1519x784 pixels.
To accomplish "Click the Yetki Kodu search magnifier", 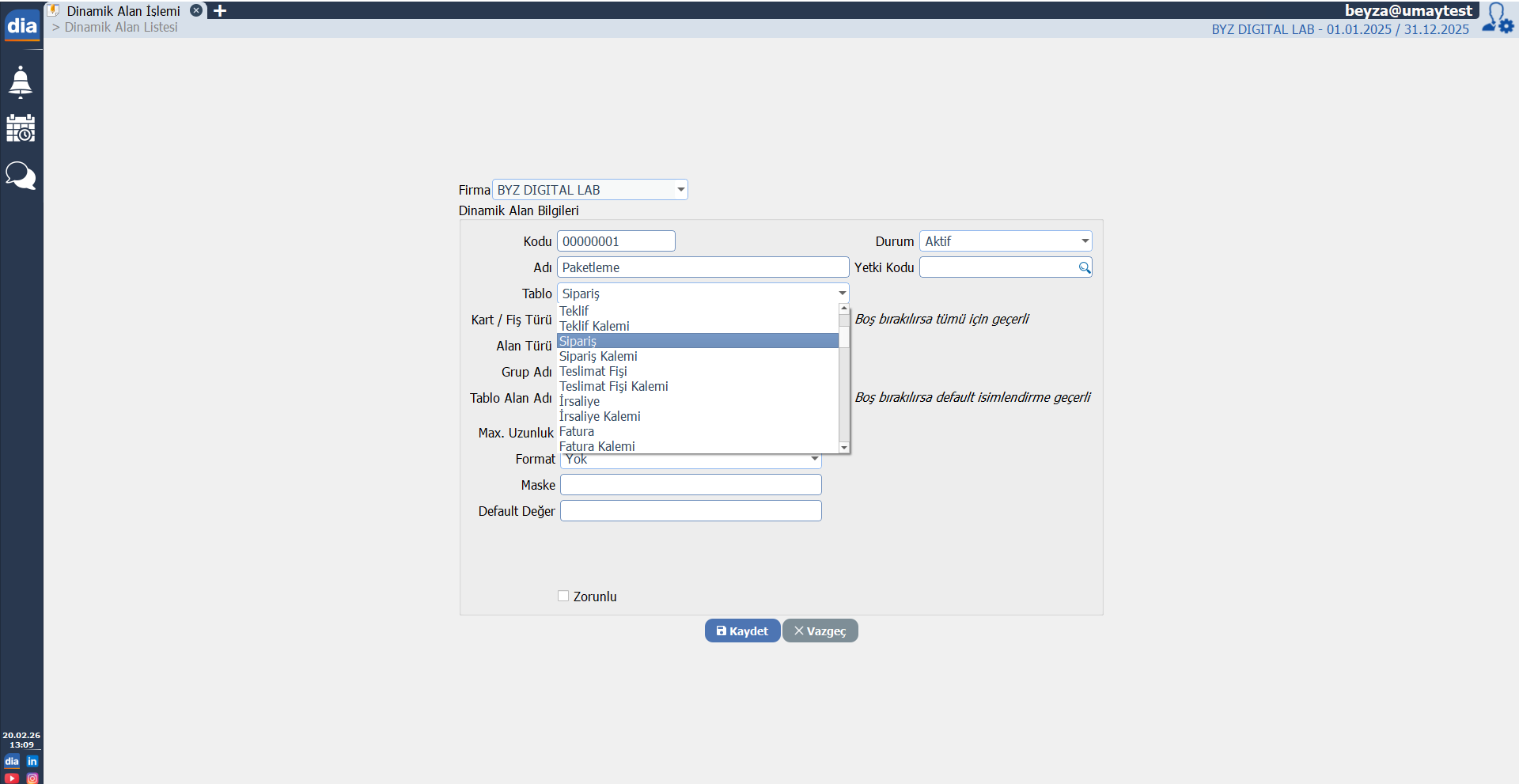I will click(1084, 268).
